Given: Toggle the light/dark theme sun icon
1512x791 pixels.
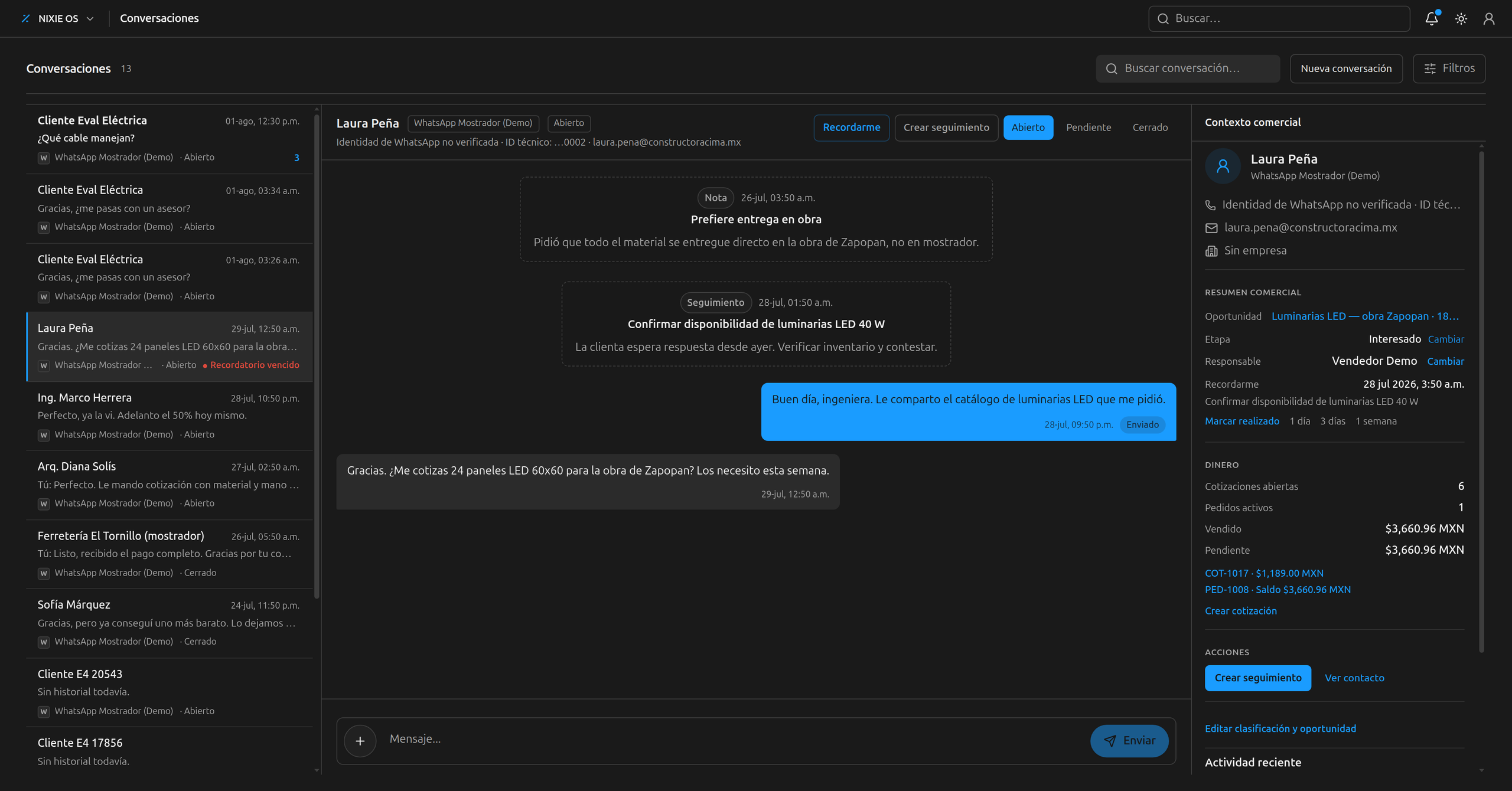Looking at the screenshot, I should click(x=1461, y=19).
